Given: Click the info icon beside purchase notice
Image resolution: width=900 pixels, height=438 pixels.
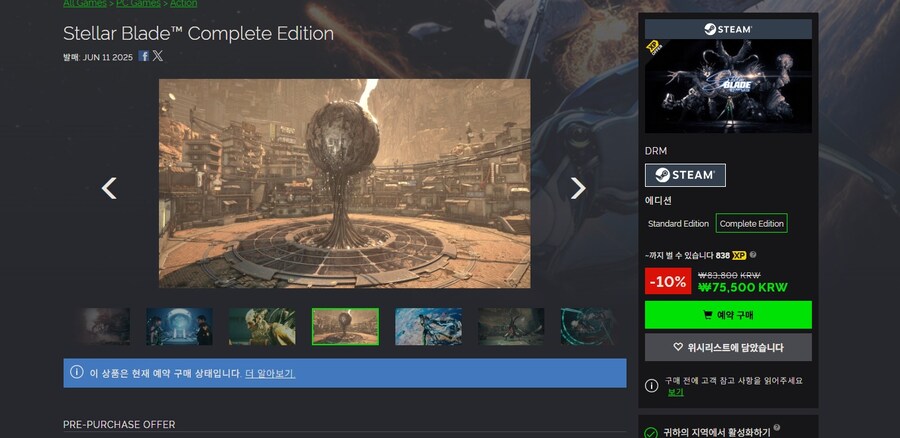Looking at the screenshot, I should tap(651, 386).
